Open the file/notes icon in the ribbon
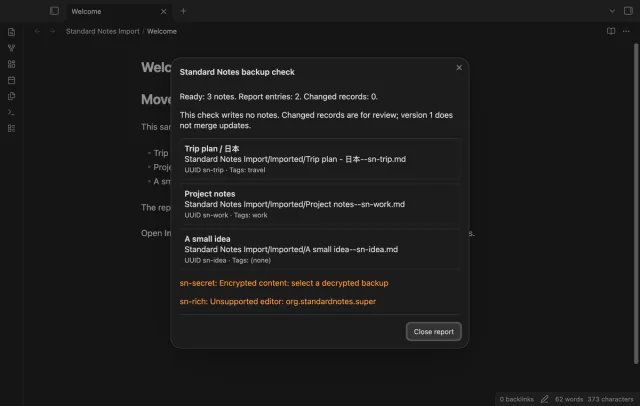 point(11,32)
